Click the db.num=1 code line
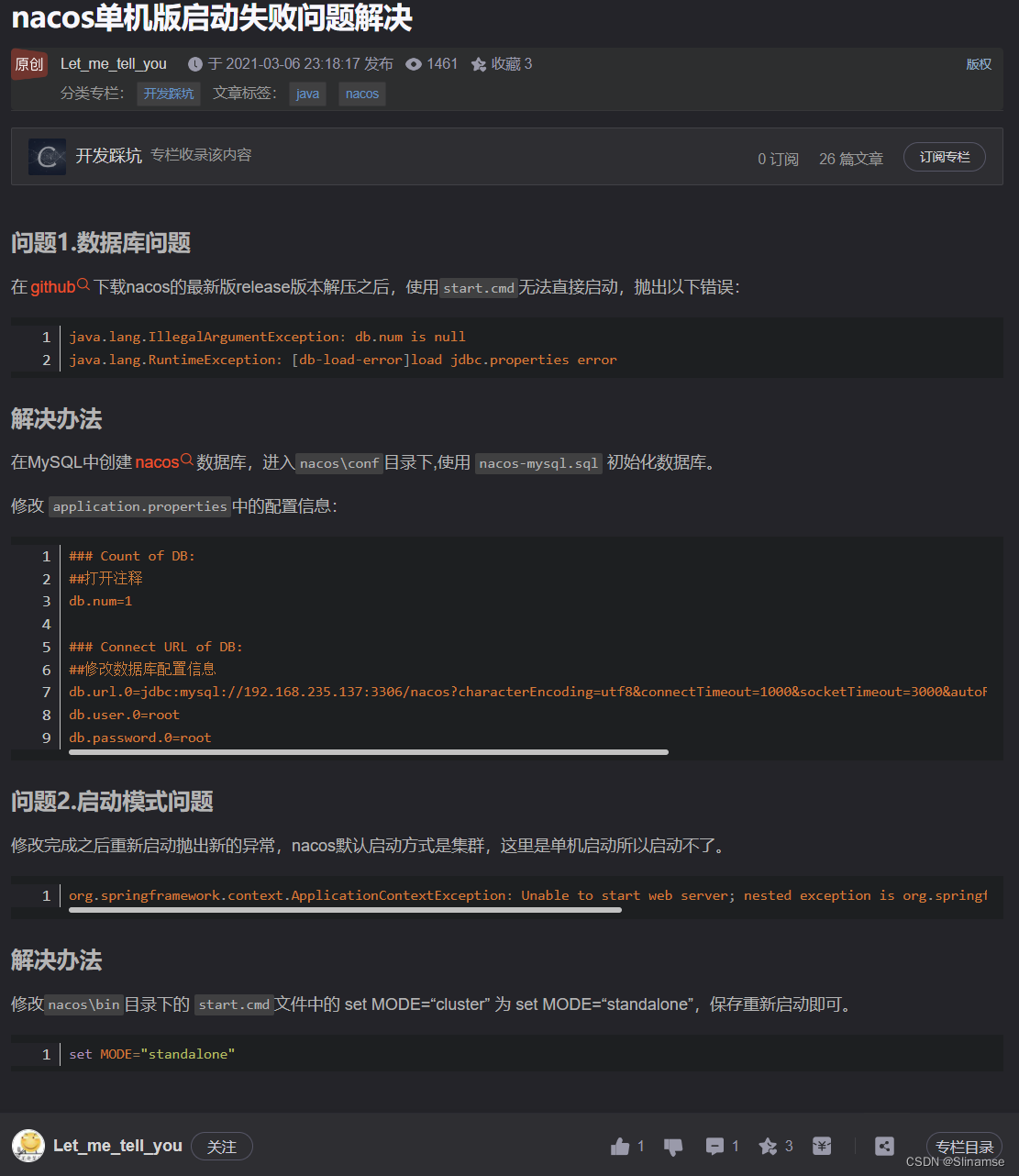 click(101, 601)
